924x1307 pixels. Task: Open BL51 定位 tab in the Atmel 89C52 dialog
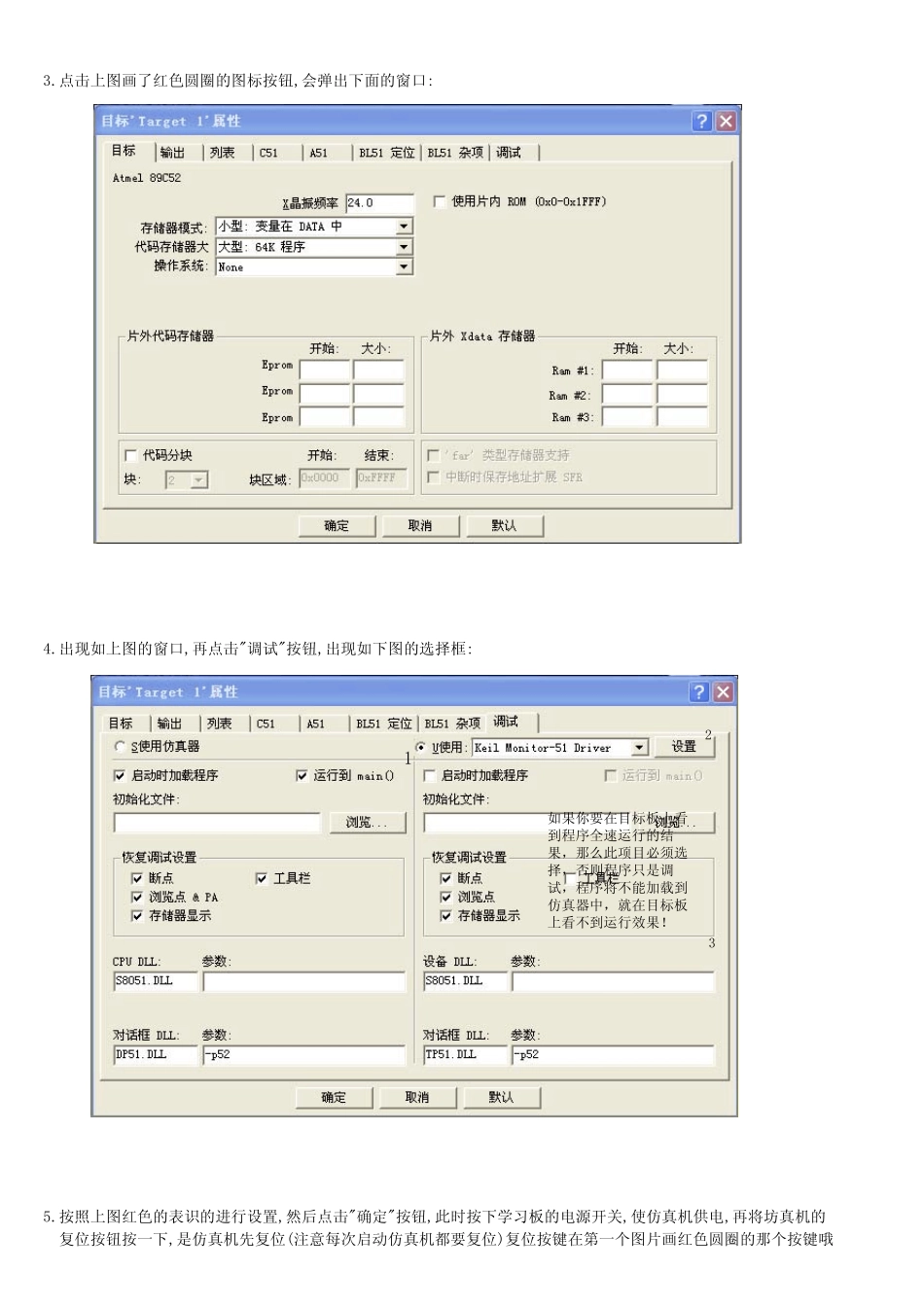(x=386, y=153)
